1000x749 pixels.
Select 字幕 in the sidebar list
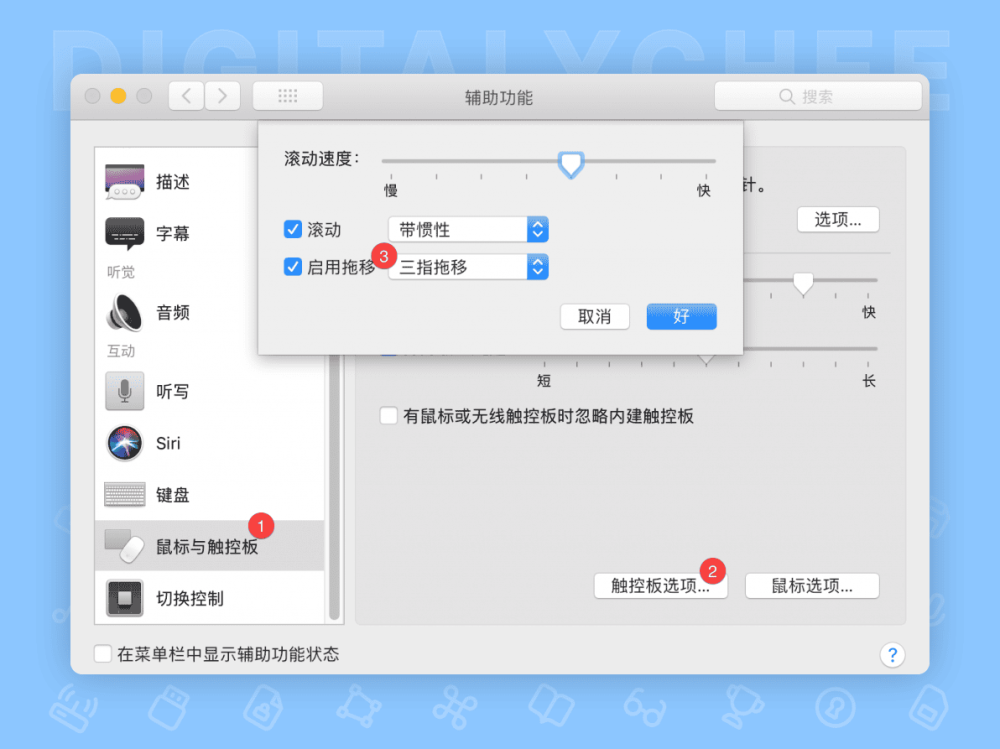210,234
